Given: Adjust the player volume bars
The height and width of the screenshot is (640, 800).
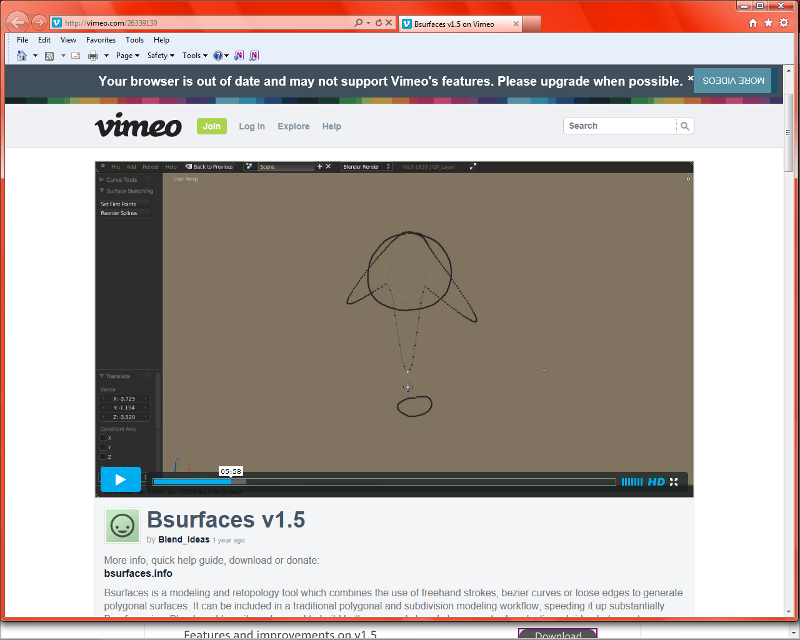Looking at the screenshot, I should (632, 482).
